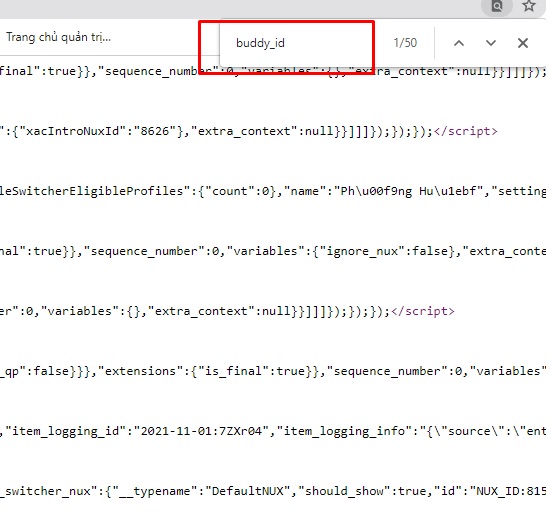Click the "should_show":true text

click(361, 491)
